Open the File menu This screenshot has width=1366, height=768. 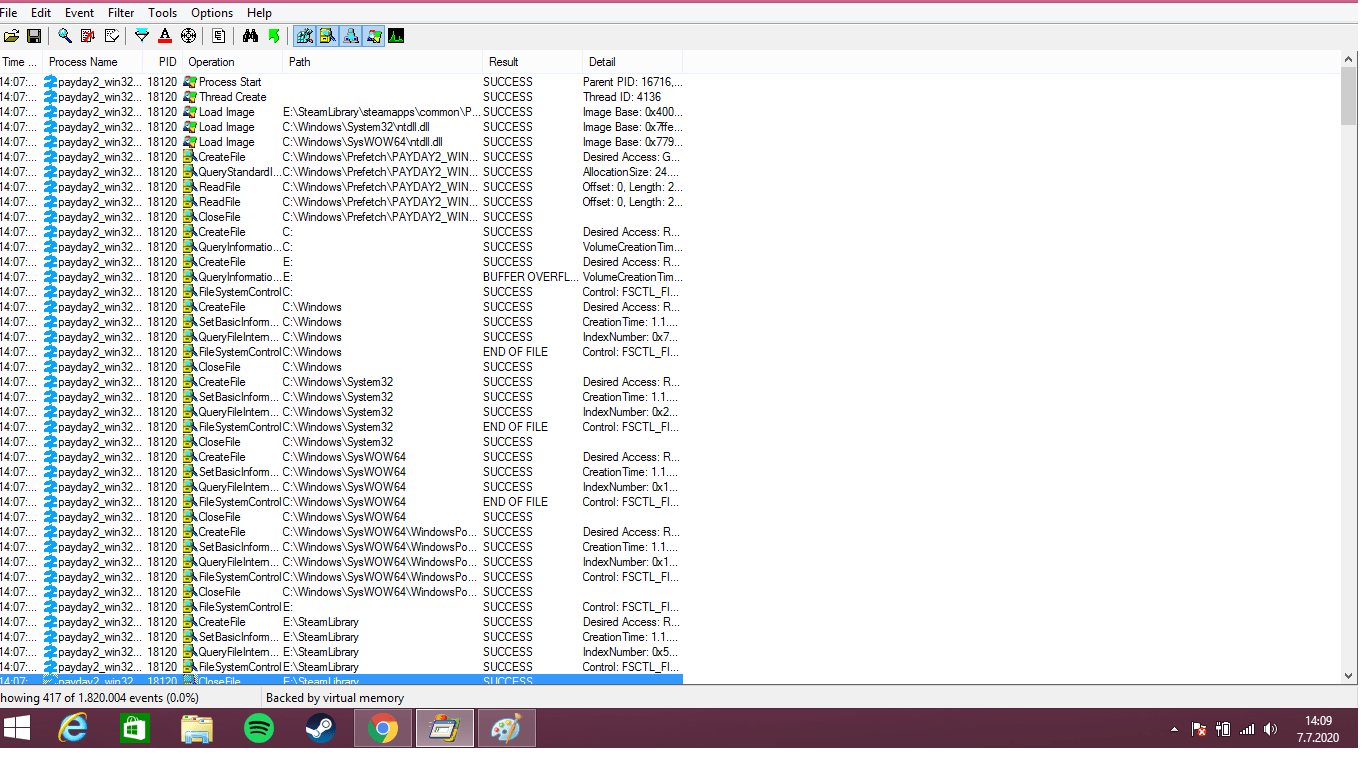[9, 13]
